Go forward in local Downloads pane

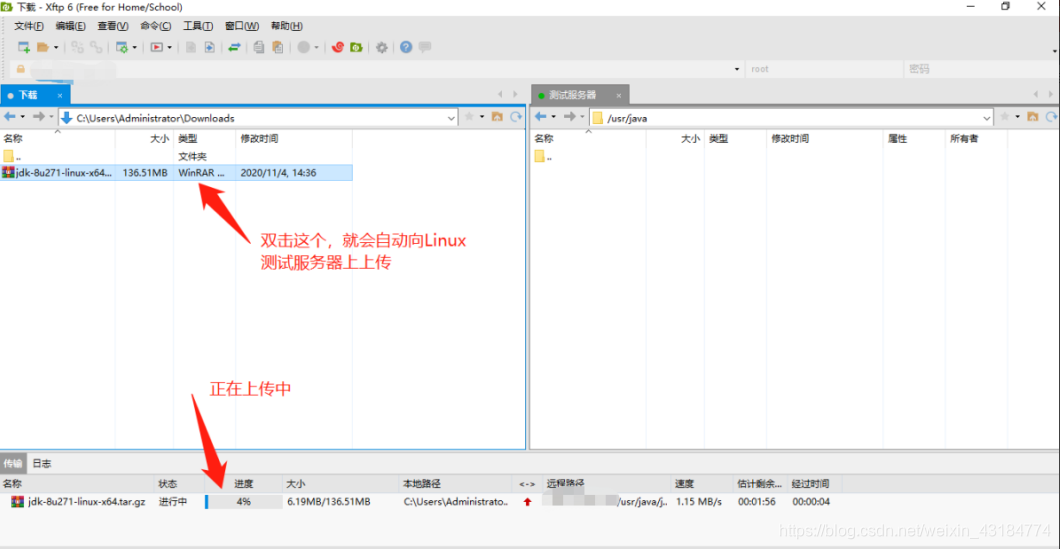point(39,117)
